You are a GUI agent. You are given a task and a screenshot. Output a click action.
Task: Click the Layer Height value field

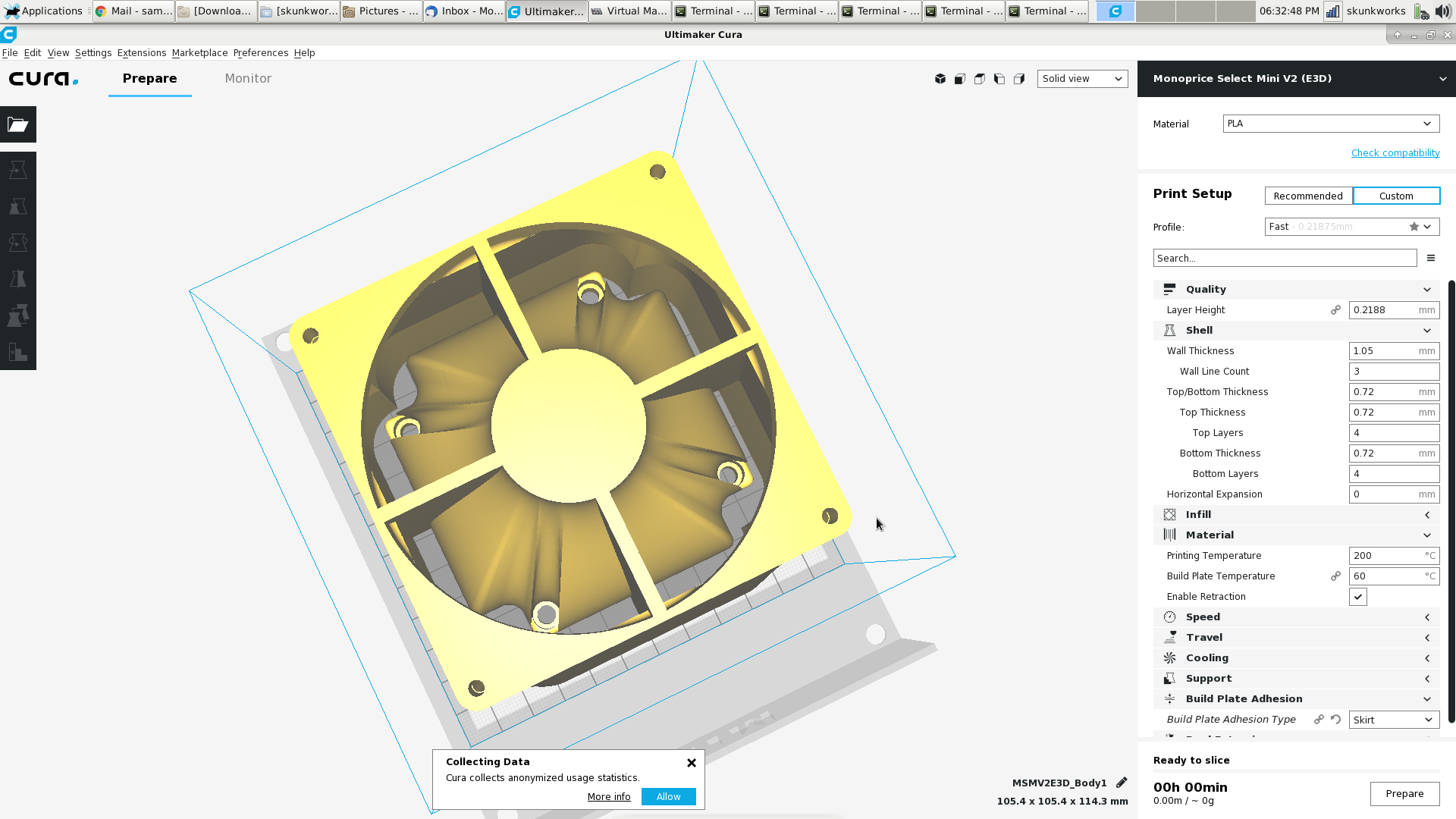click(x=1394, y=310)
